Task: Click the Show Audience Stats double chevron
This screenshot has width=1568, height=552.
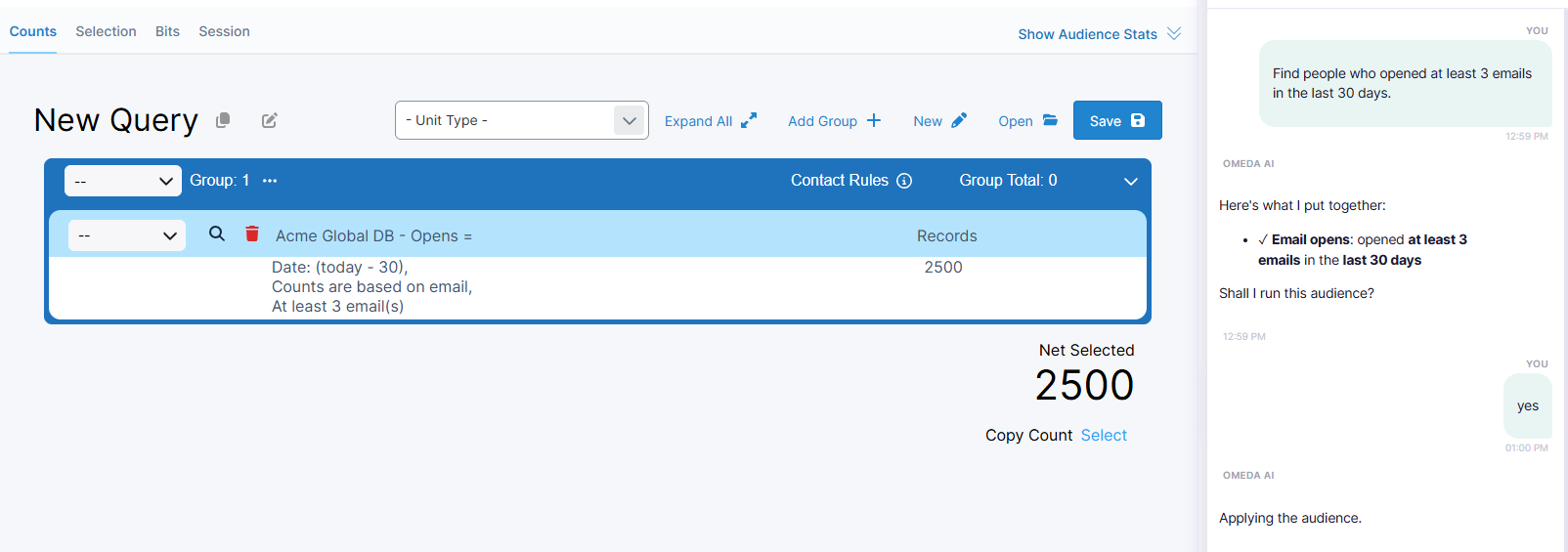Action: click(1174, 33)
